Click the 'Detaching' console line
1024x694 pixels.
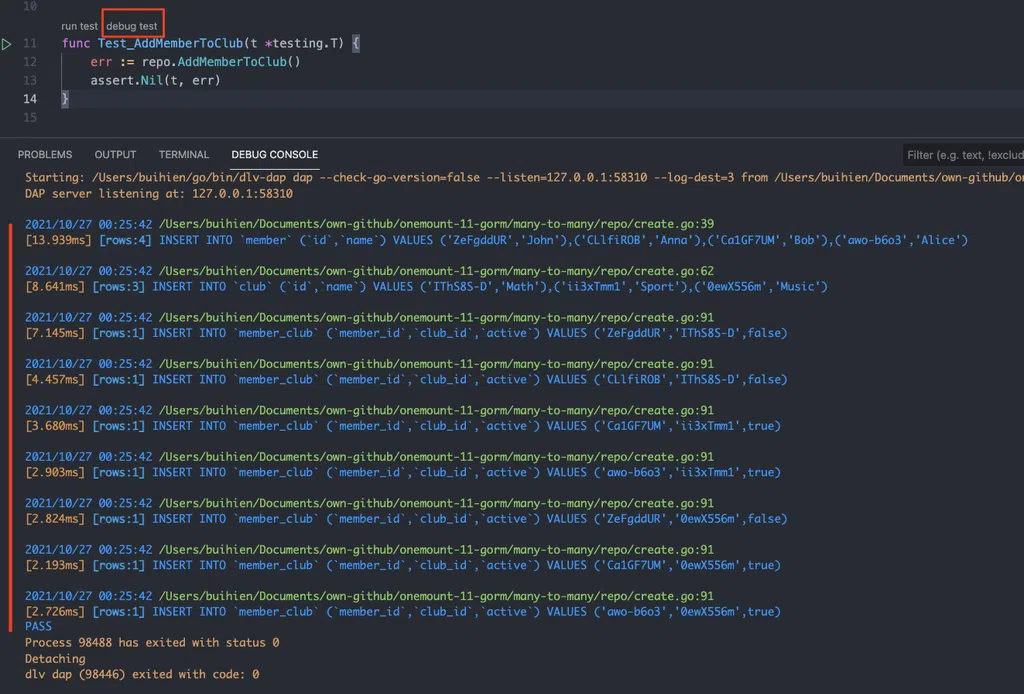(x=55, y=659)
